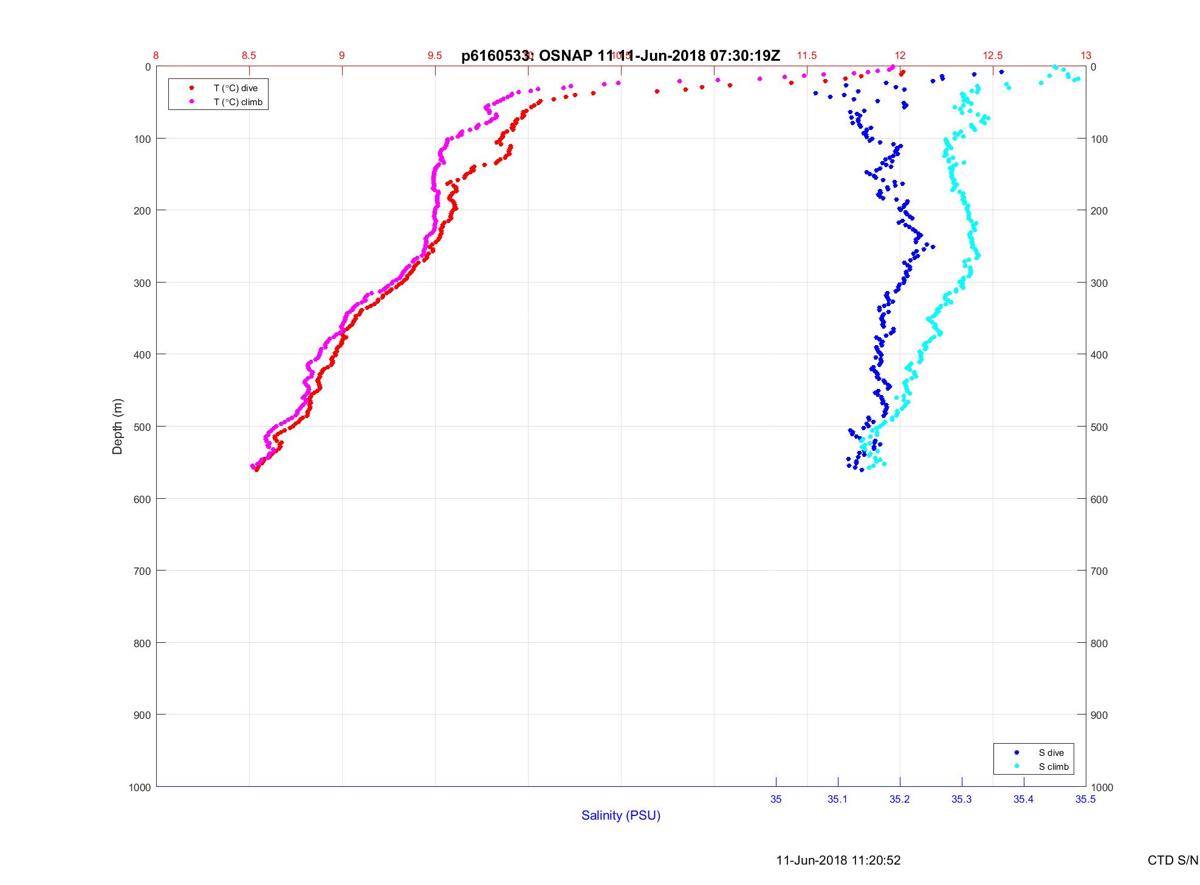Image resolution: width=1200 pixels, height=885 pixels.
Task: Click the '1000' tick on the right depth axis
Action: [1104, 788]
